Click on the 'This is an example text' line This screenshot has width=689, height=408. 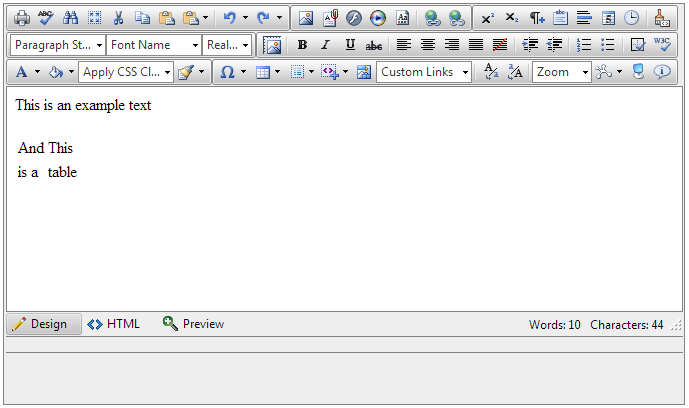(83, 105)
